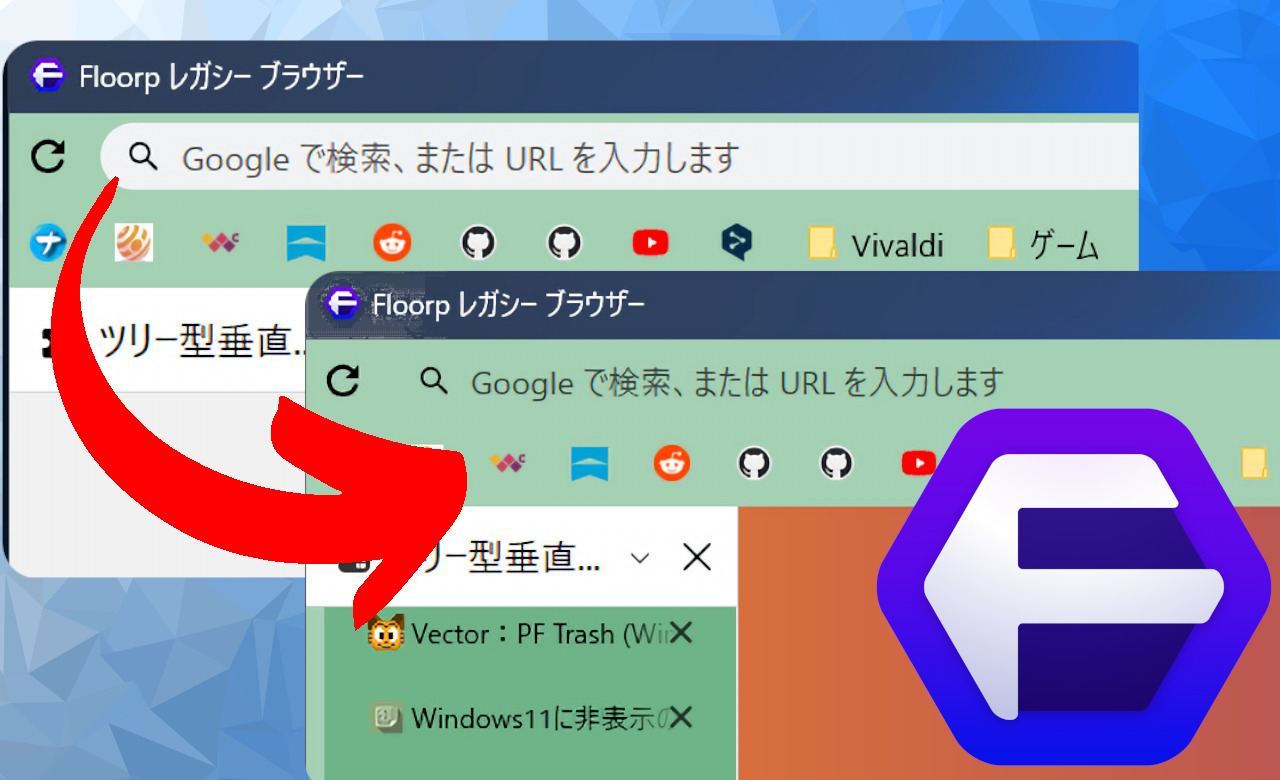Viewport: 1280px width, 780px height.
Task: Reload page in the front Floorp window
Action: click(343, 381)
